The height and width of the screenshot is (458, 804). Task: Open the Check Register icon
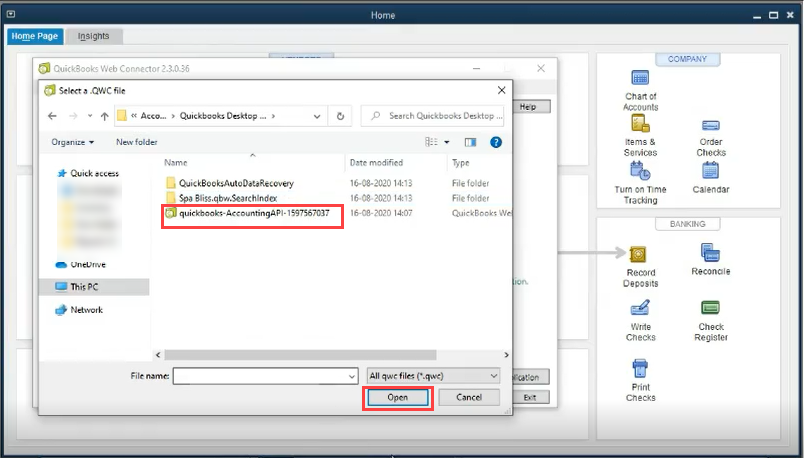(710, 308)
